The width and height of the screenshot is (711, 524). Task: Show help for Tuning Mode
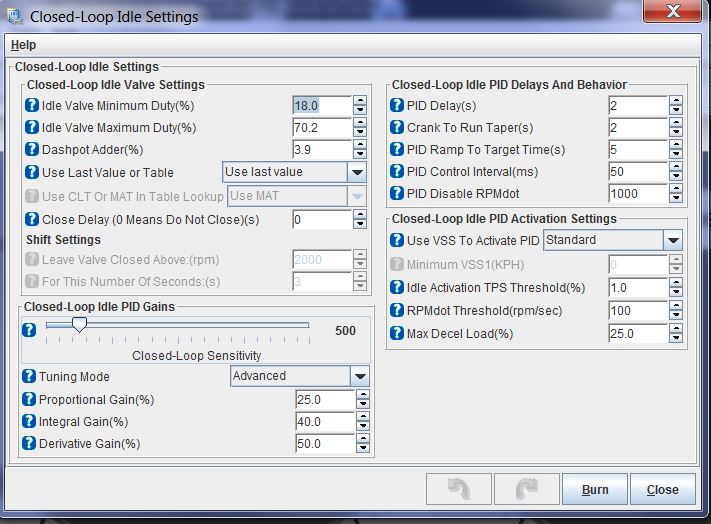point(29,376)
